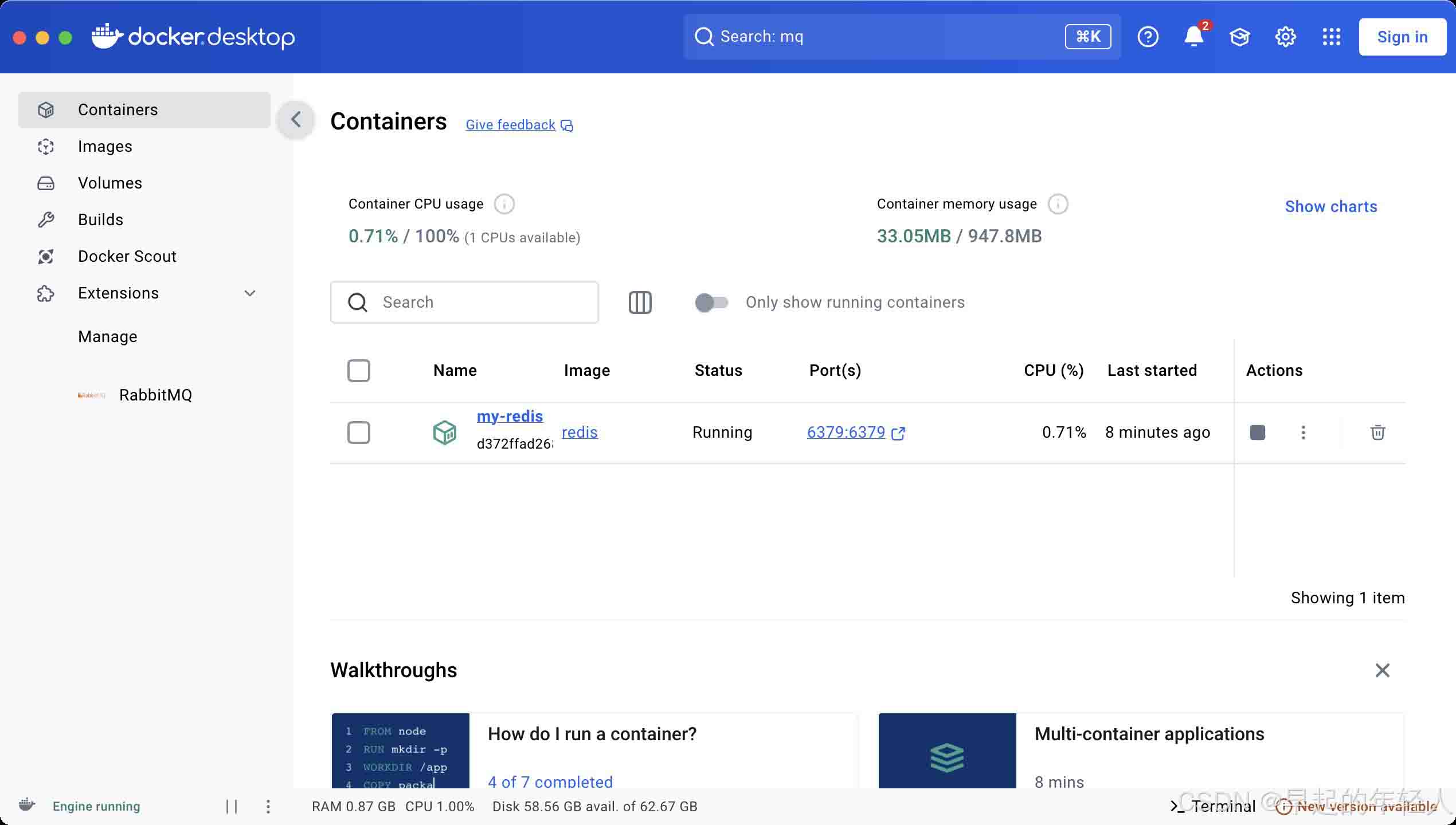Click the Status column header

point(718,371)
